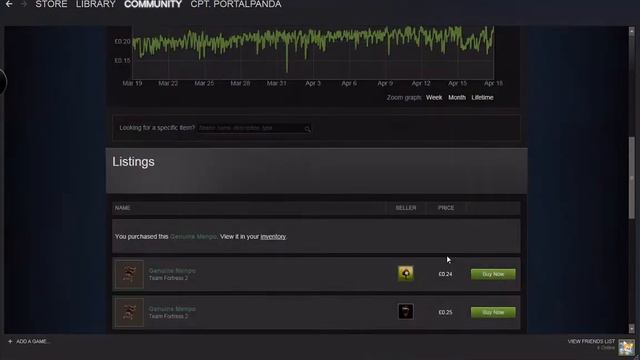Open the COMMUNITY menu

tap(153, 4)
